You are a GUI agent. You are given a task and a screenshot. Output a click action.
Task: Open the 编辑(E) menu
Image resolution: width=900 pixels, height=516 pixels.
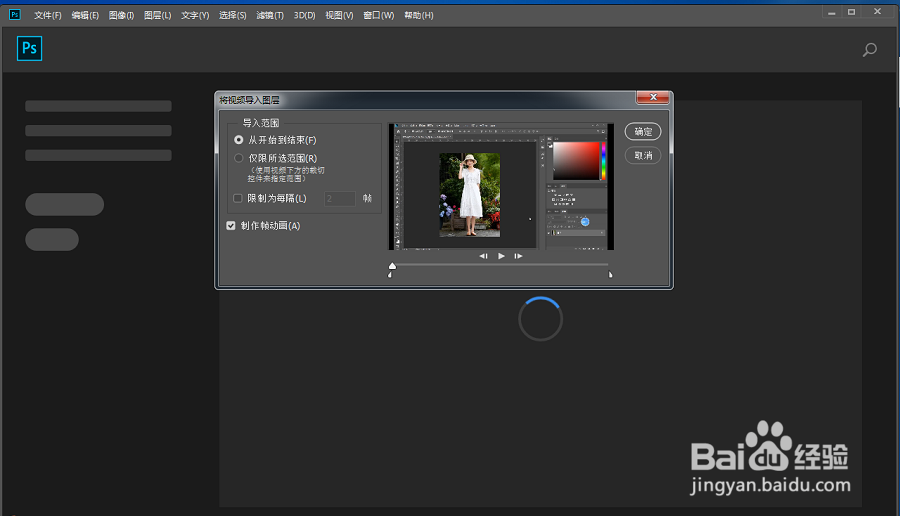click(x=85, y=15)
